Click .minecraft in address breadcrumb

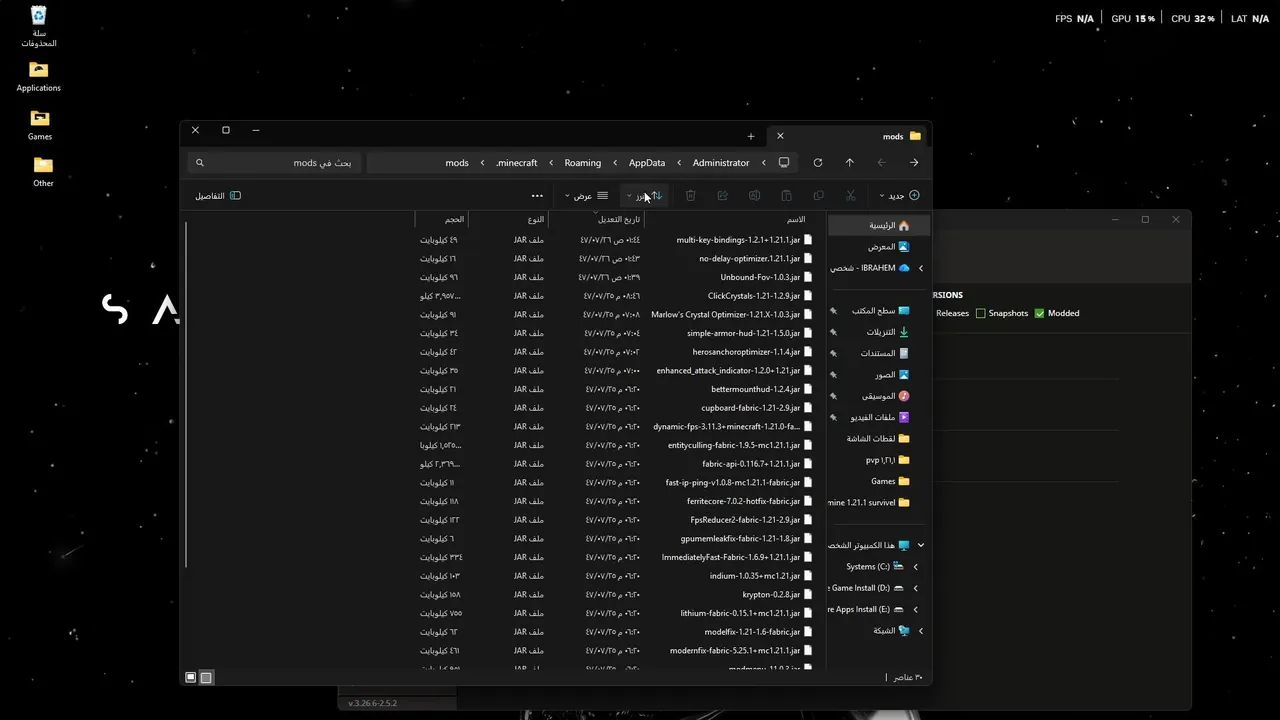pyautogui.click(x=517, y=163)
